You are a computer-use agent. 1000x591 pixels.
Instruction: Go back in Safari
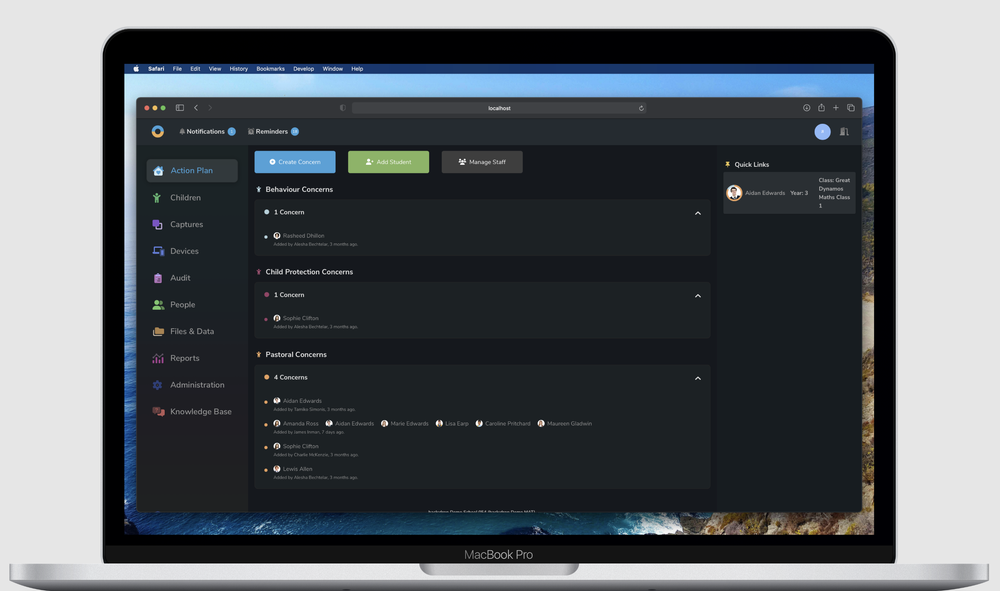pyautogui.click(x=196, y=108)
